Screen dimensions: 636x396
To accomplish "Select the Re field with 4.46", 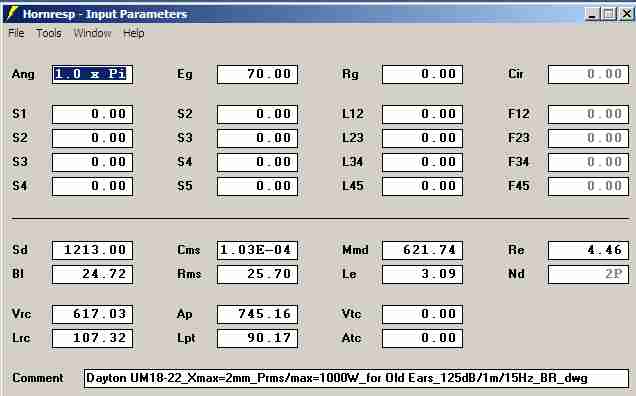I will pos(588,250).
